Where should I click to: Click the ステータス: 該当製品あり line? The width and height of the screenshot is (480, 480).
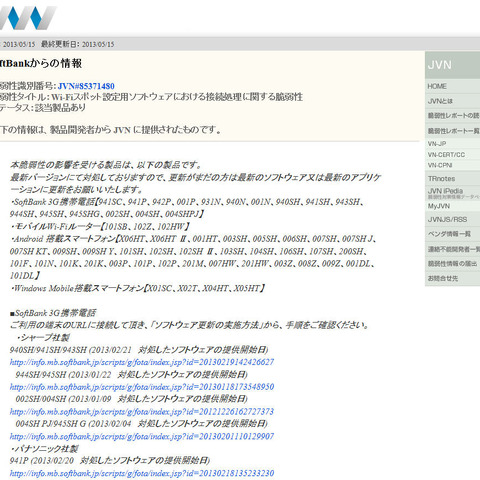(x=43, y=108)
